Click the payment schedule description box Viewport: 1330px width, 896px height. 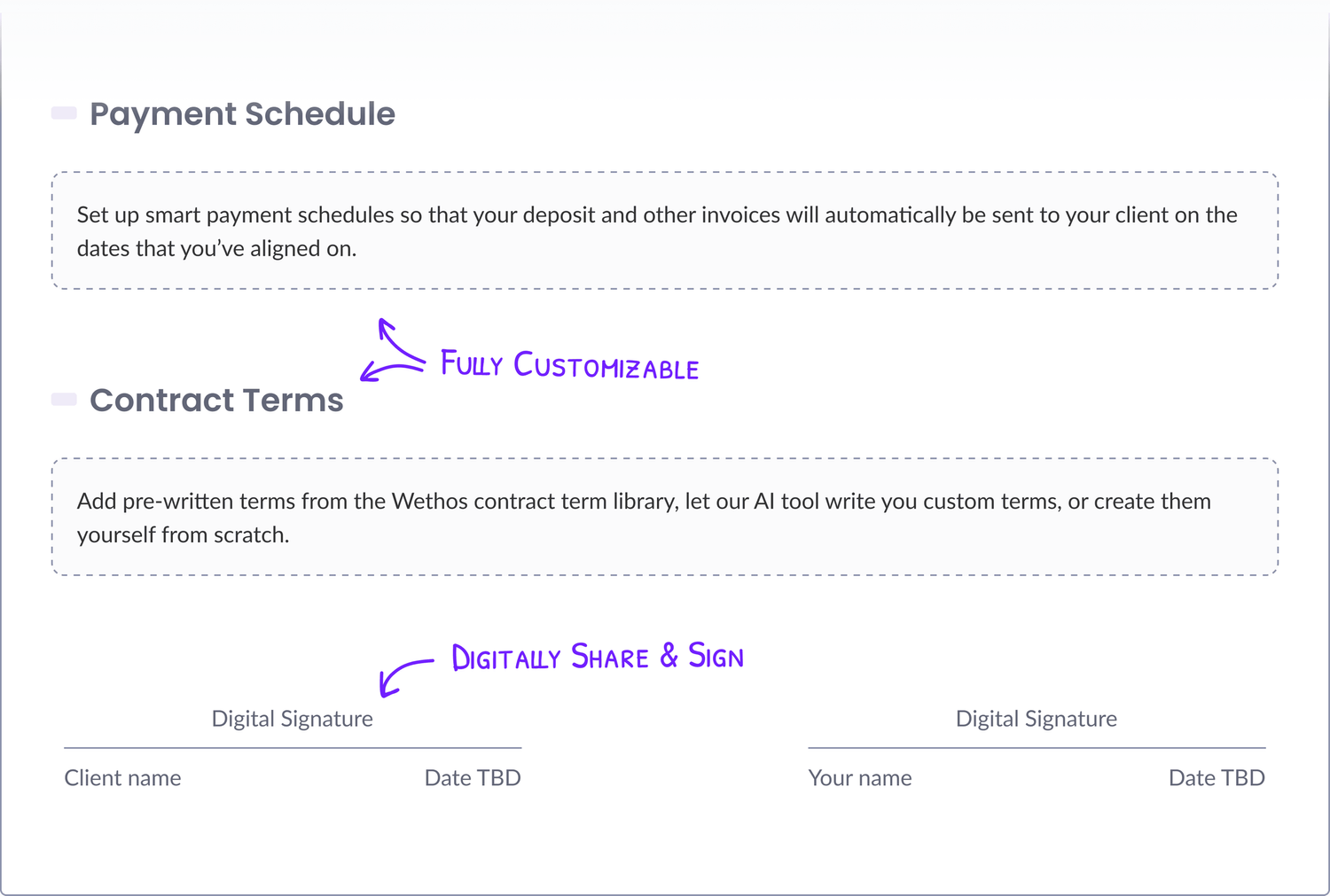665,230
